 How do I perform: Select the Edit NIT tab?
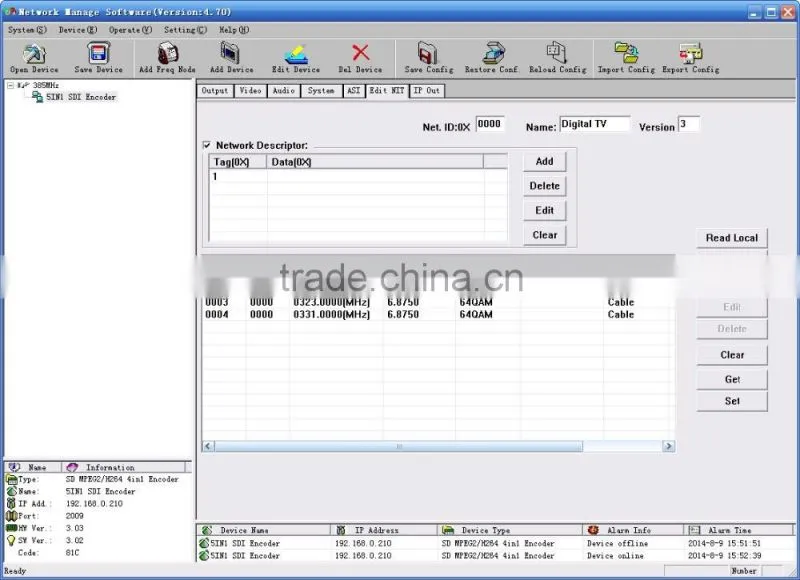pyautogui.click(x=387, y=91)
